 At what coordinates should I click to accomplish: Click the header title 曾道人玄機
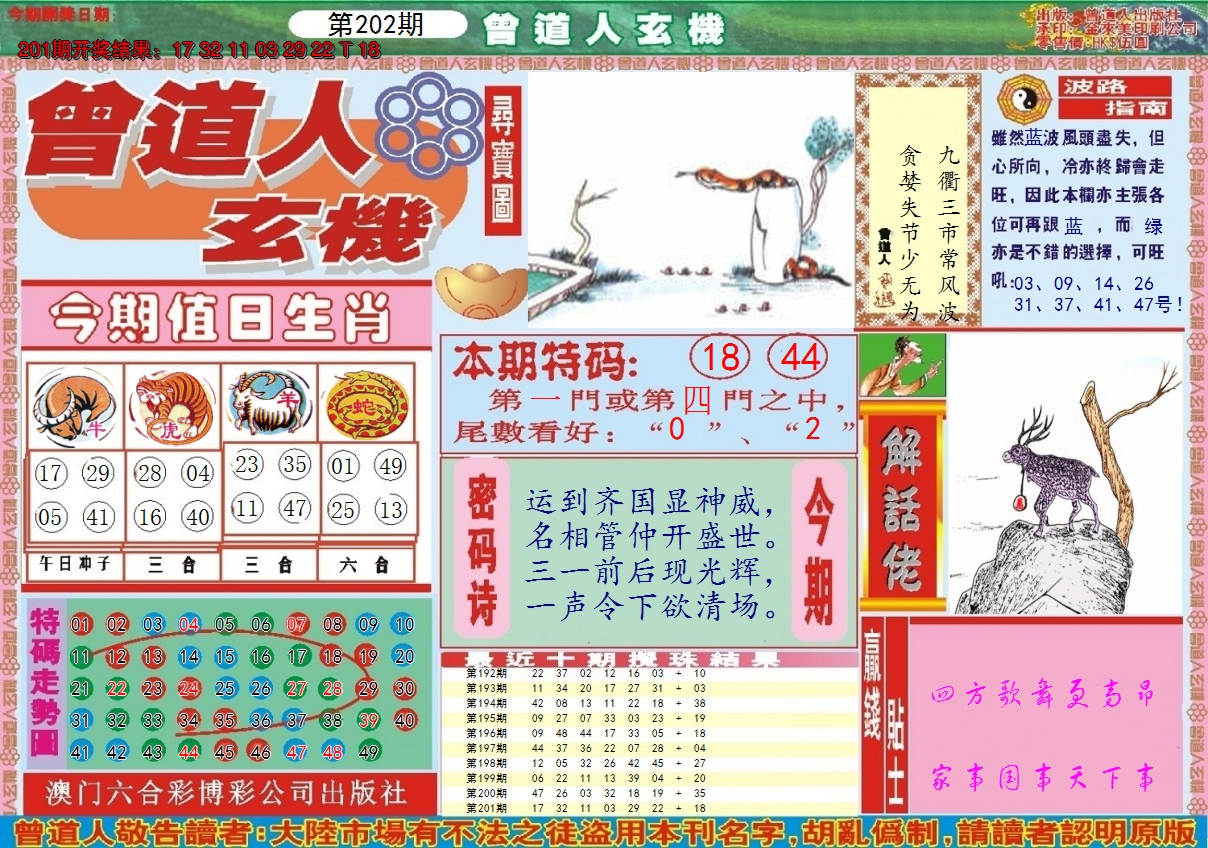(x=603, y=29)
